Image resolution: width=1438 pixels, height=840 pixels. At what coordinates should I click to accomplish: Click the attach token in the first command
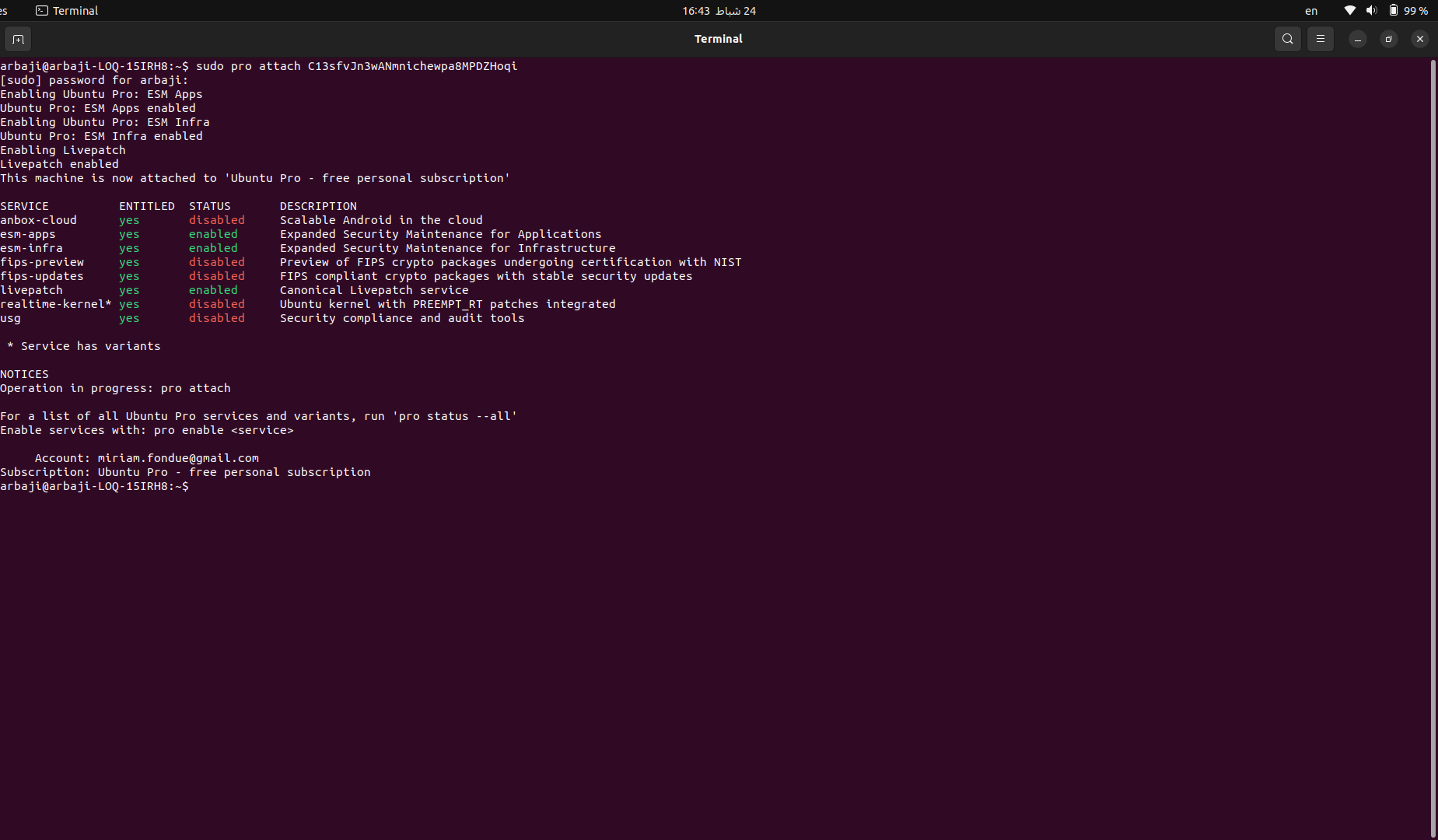412,66
